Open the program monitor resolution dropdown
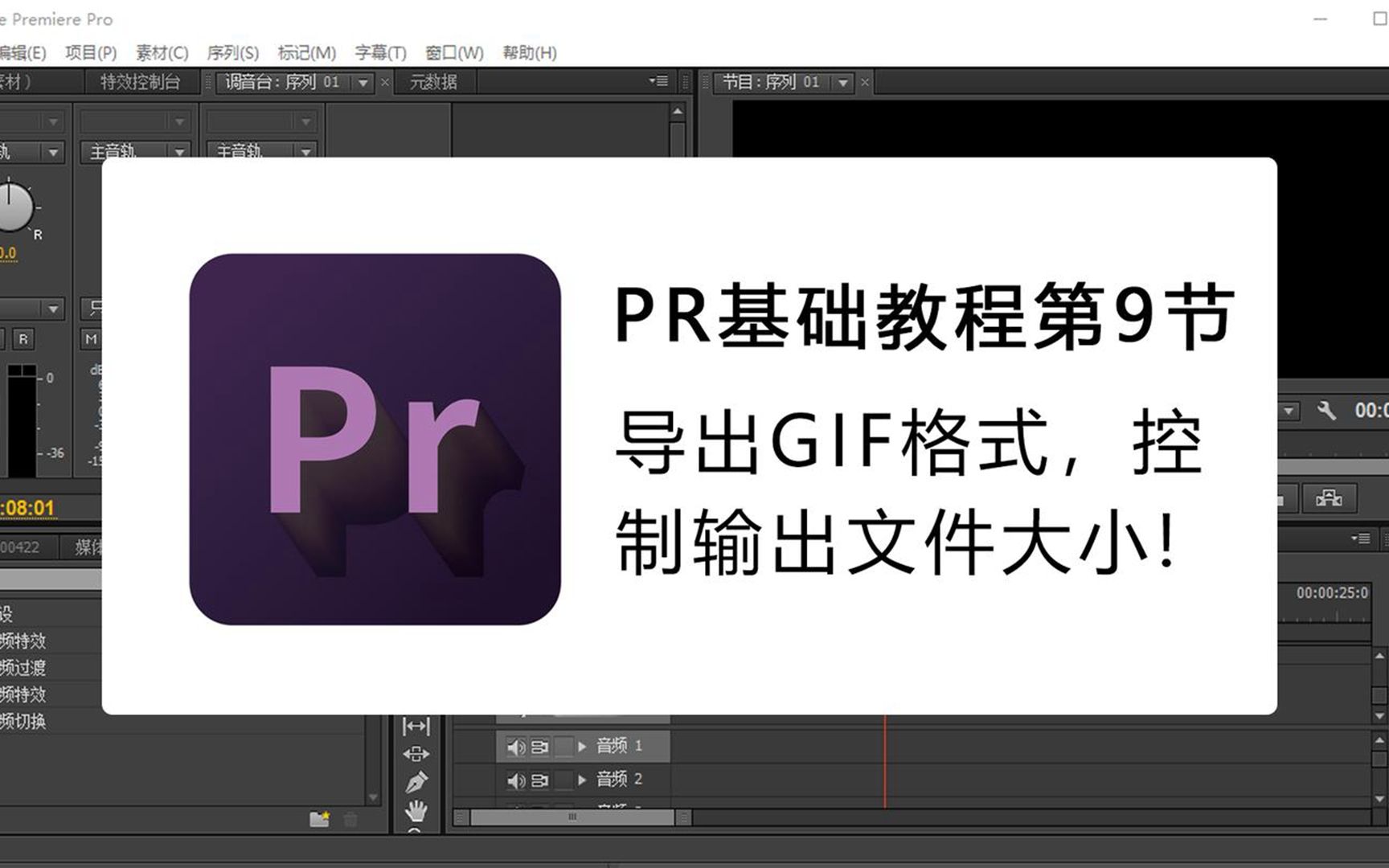The width and height of the screenshot is (1389, 868). 1289,411
